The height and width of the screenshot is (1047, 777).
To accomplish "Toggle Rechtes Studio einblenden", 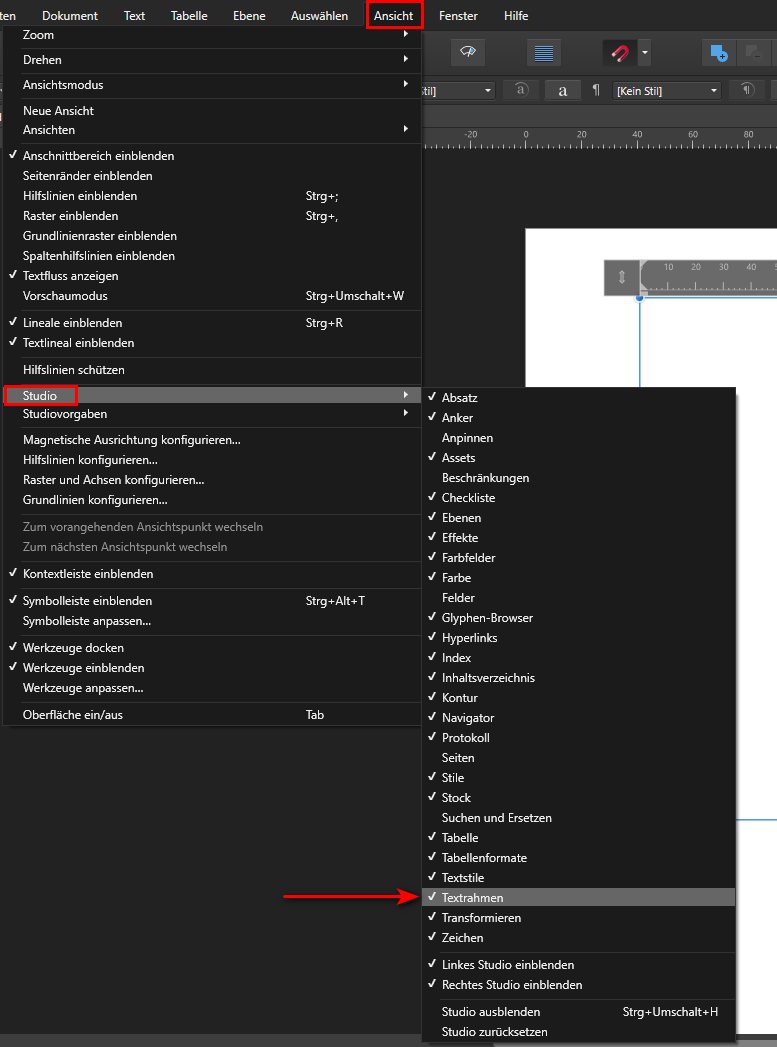I will [x=579, y=984].
